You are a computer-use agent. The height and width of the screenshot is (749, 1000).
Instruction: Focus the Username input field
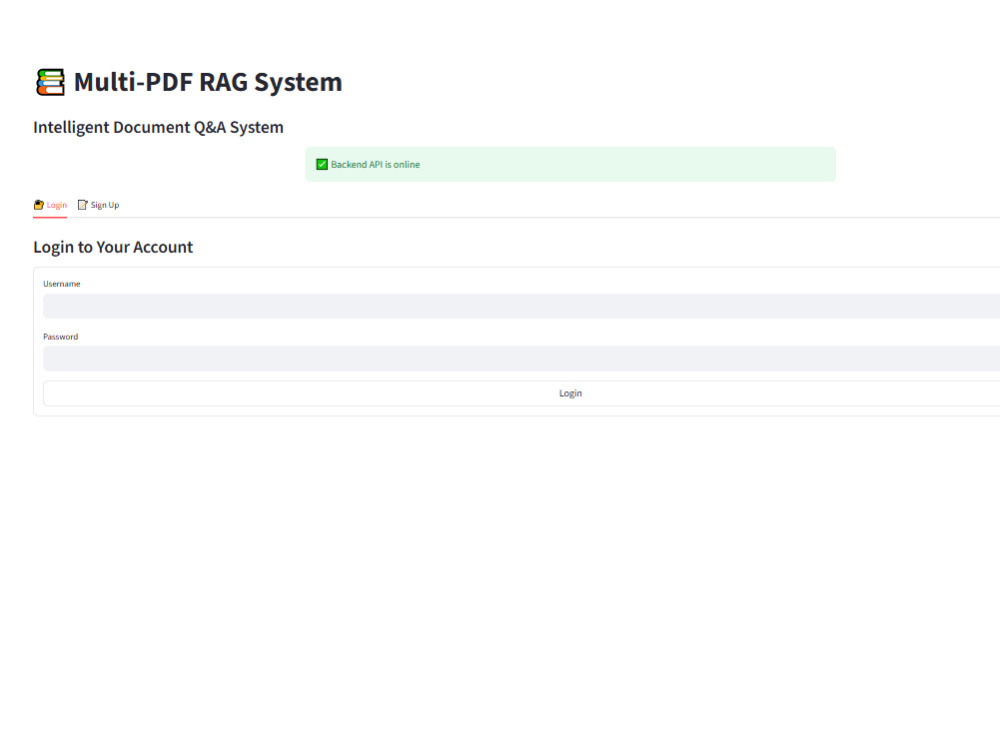tap(521, 306)
